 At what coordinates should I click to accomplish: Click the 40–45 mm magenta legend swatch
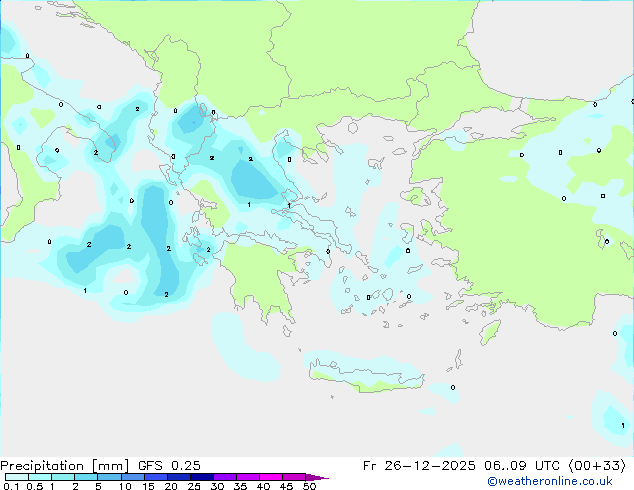(271, 477)
